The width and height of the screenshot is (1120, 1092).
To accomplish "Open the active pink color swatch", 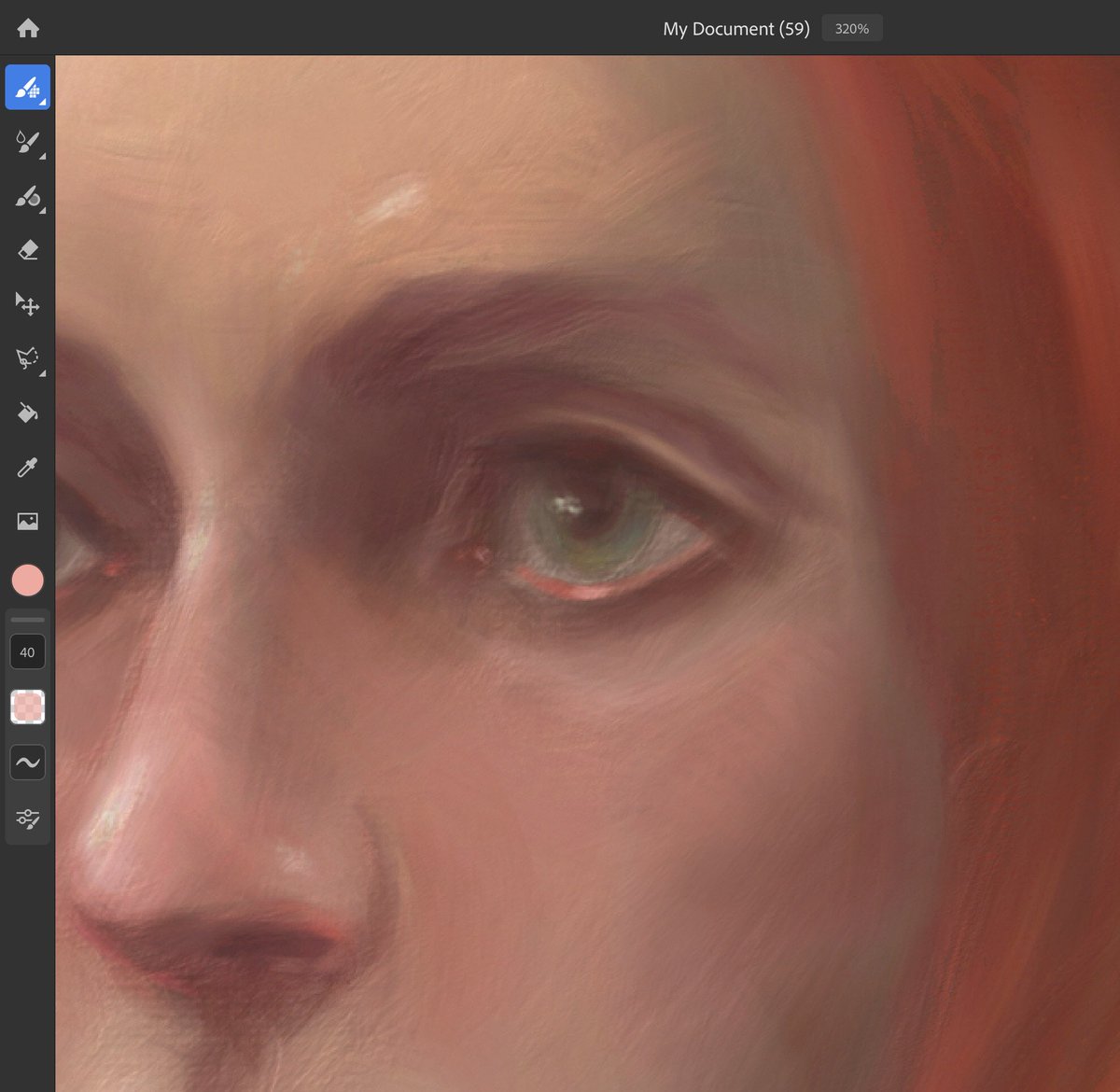I will pyautogui.click(x=27, y=580).
